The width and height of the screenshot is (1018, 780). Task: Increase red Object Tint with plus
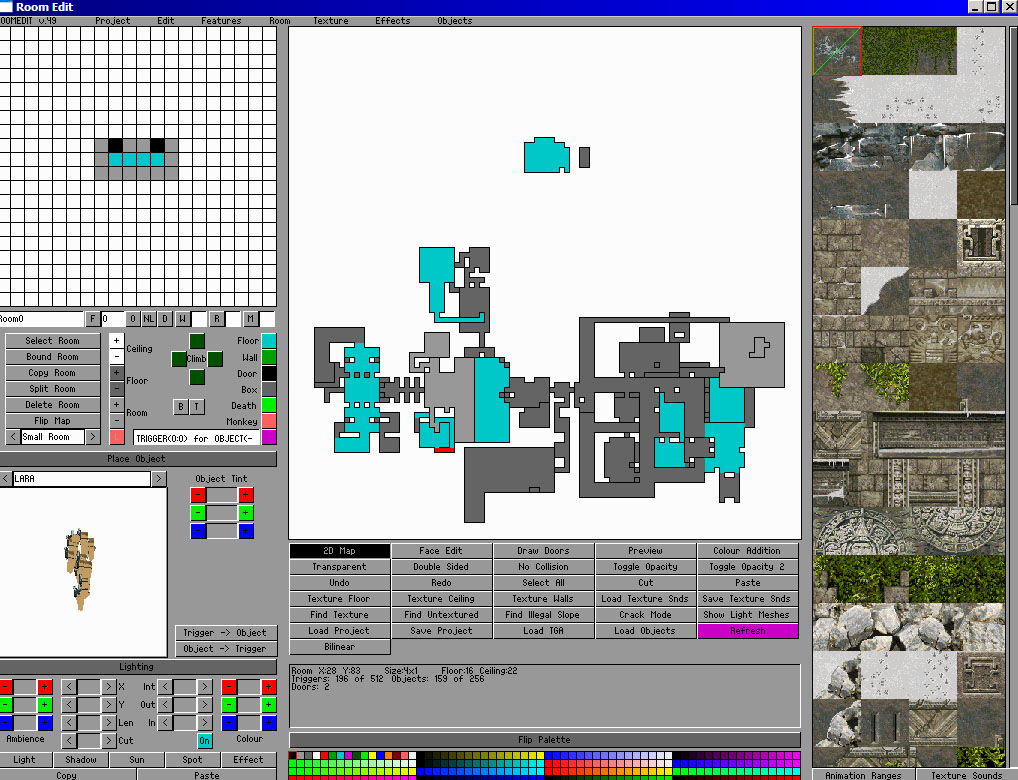[x=245, y=495]
